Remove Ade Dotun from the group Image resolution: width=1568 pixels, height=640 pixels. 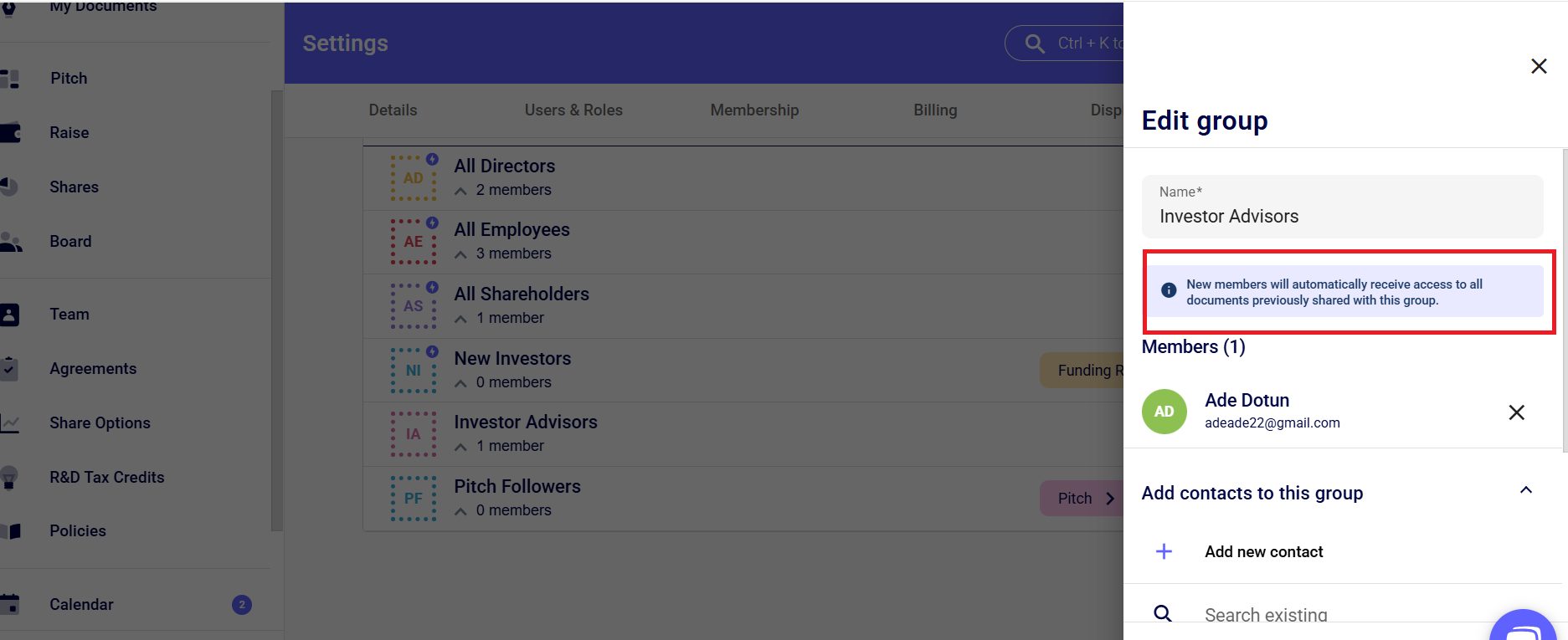coord(1516,412)
